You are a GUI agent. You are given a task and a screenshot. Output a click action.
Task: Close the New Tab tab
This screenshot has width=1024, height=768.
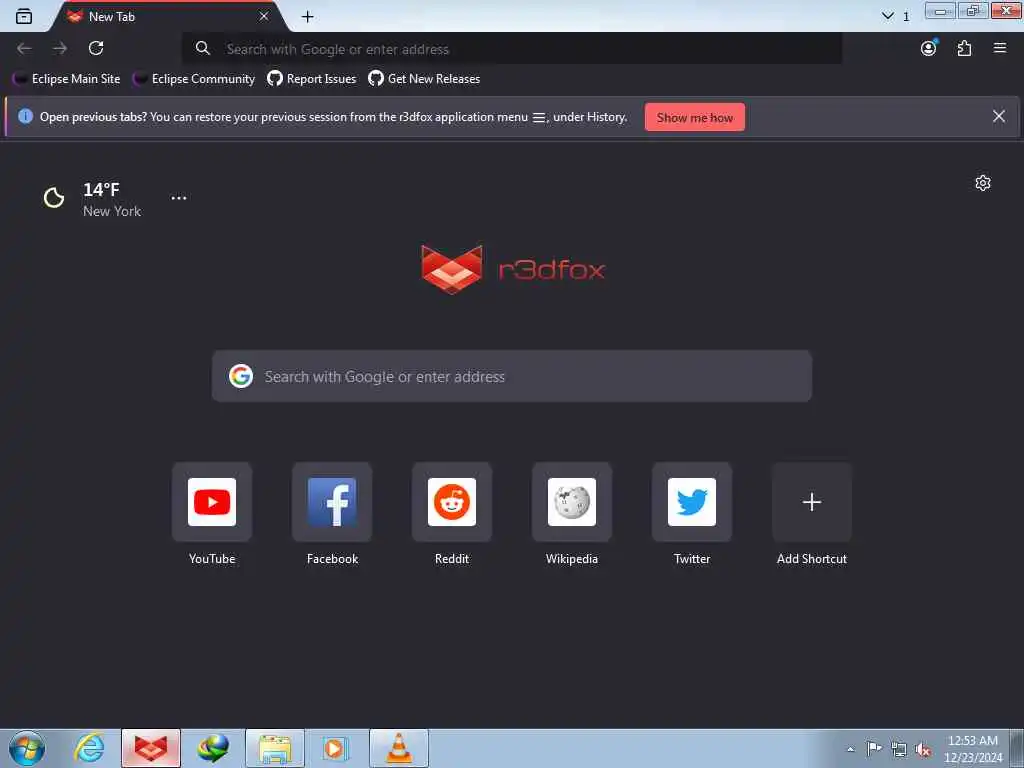click(x=264, y=16)
